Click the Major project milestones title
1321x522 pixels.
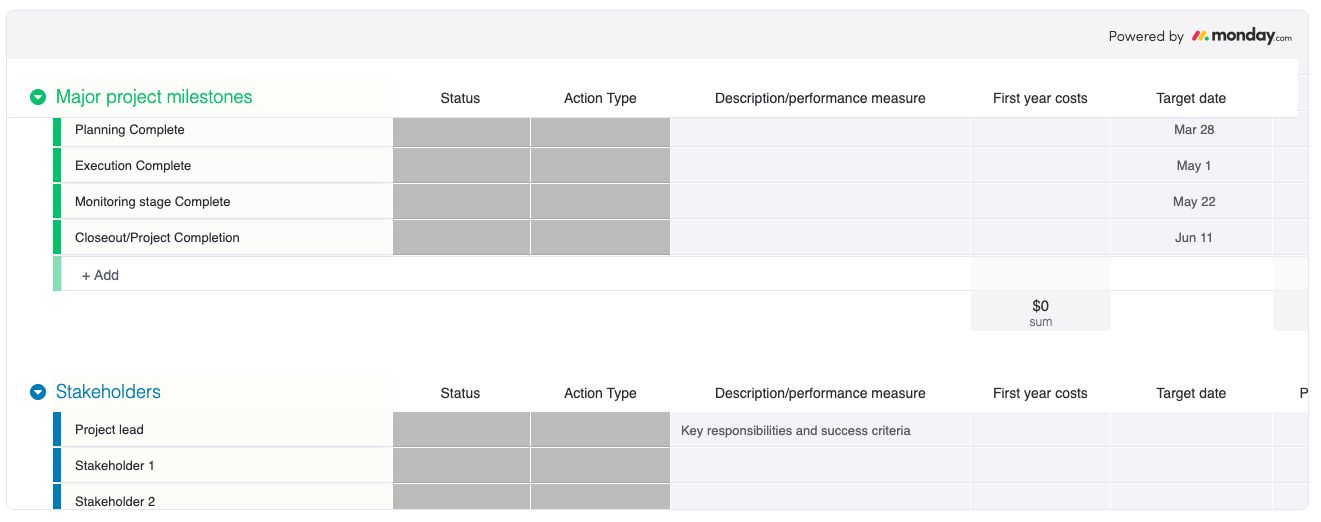click(154, 97)
